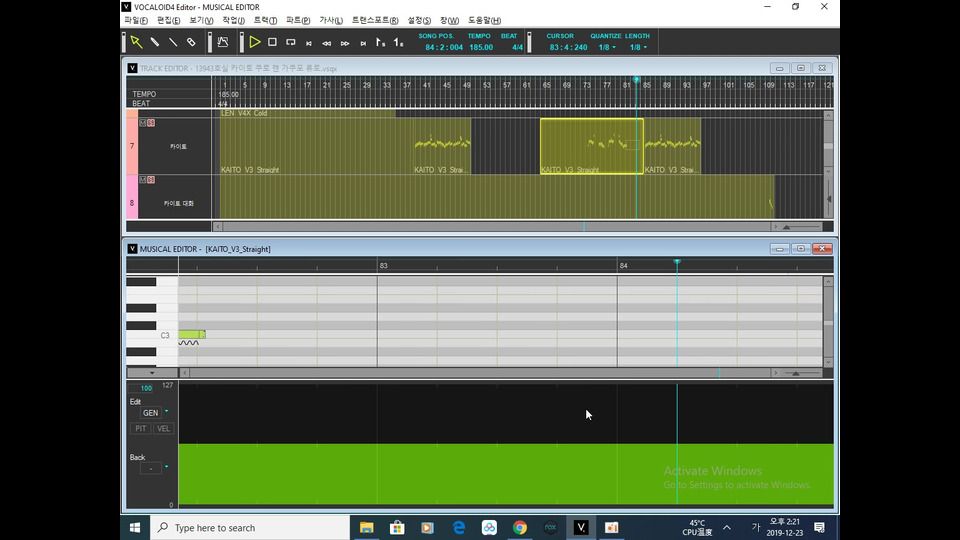Image resolution: width=960 pixels, height=540 pixels.
Task: Jump to song end
Action: tap(363, 43)
